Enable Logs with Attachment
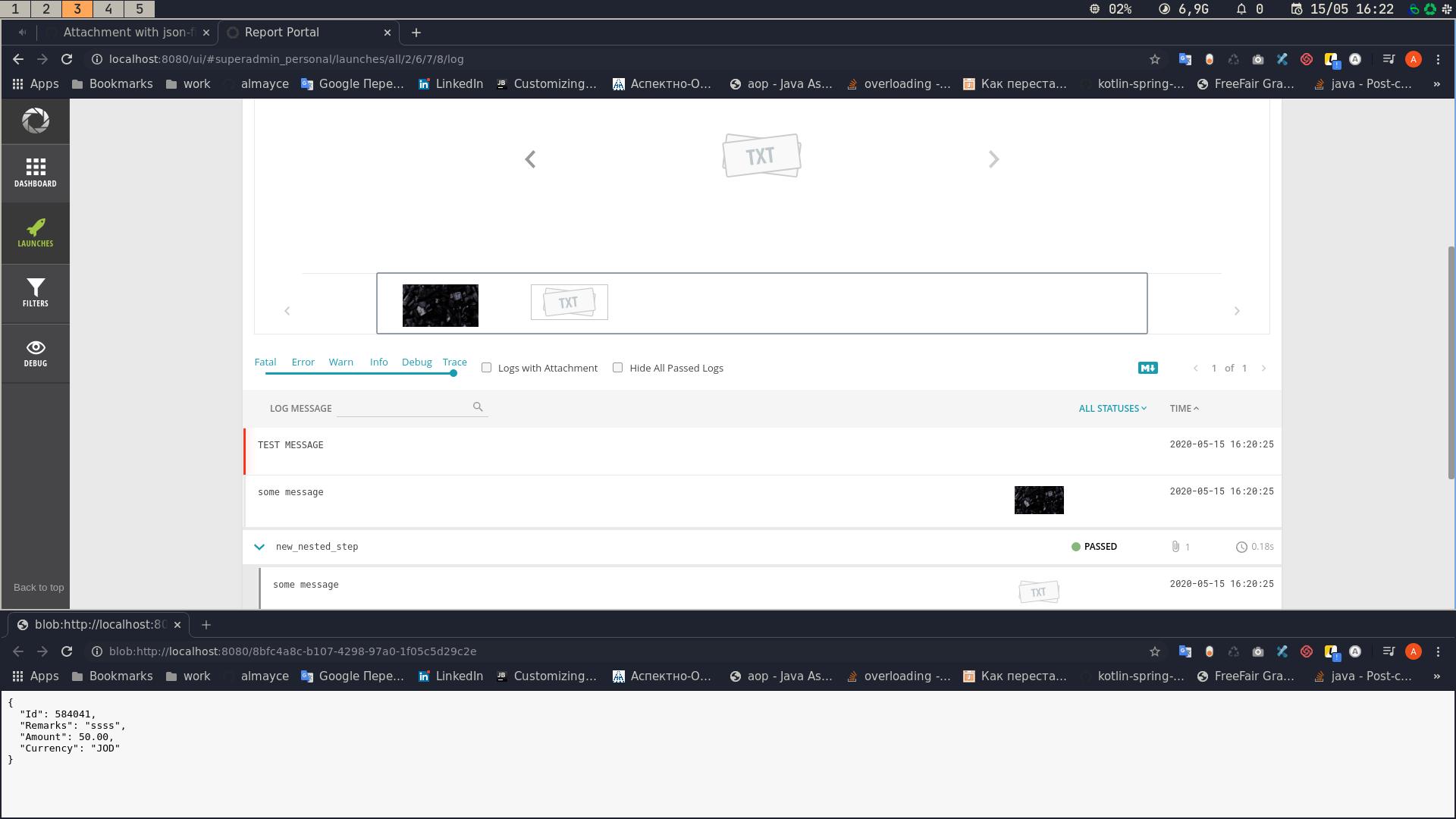 point(486,367)
